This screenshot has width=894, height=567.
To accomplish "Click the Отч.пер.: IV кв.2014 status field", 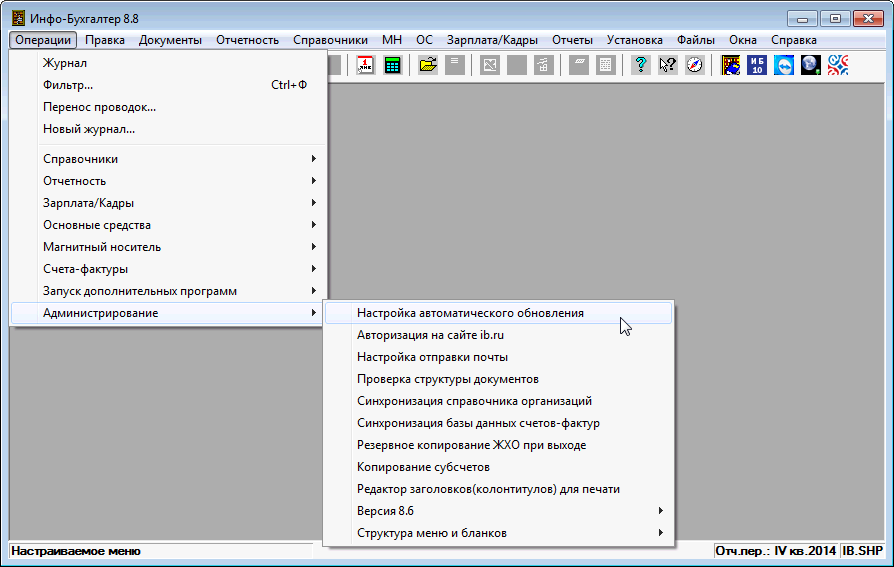I will pos(775,551).
